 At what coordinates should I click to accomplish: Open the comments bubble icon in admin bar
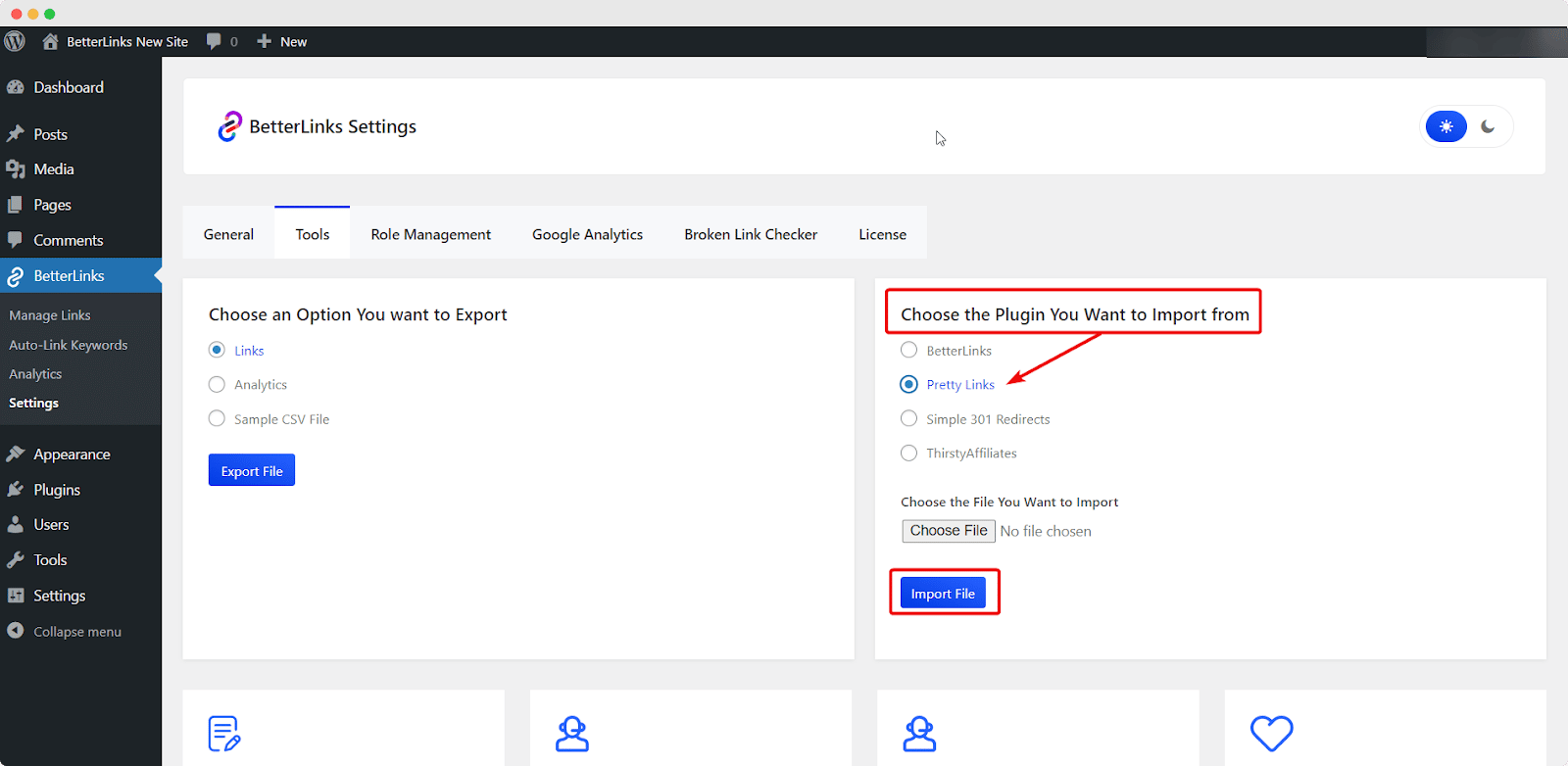[x=214, y=41]
